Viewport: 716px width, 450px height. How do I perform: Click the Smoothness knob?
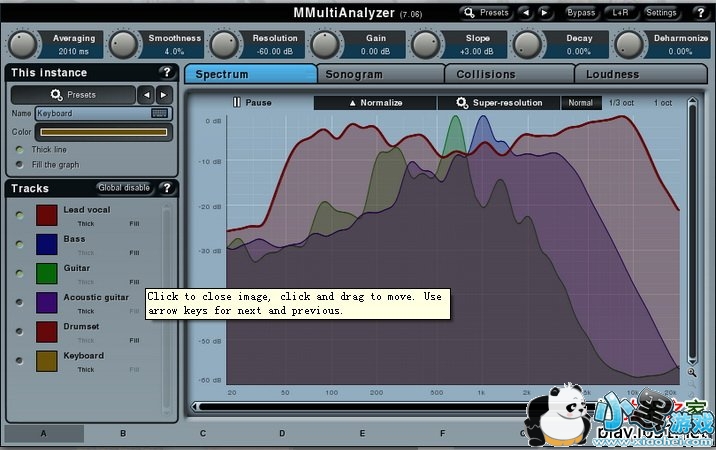(123, 44)
